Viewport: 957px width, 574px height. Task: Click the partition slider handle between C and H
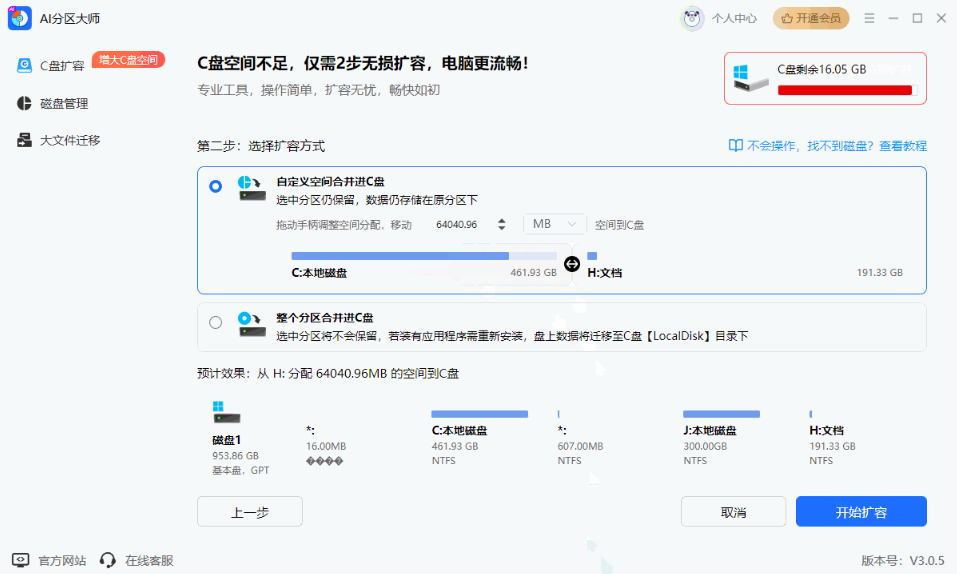pyautogui.click(x=572, y=264)
